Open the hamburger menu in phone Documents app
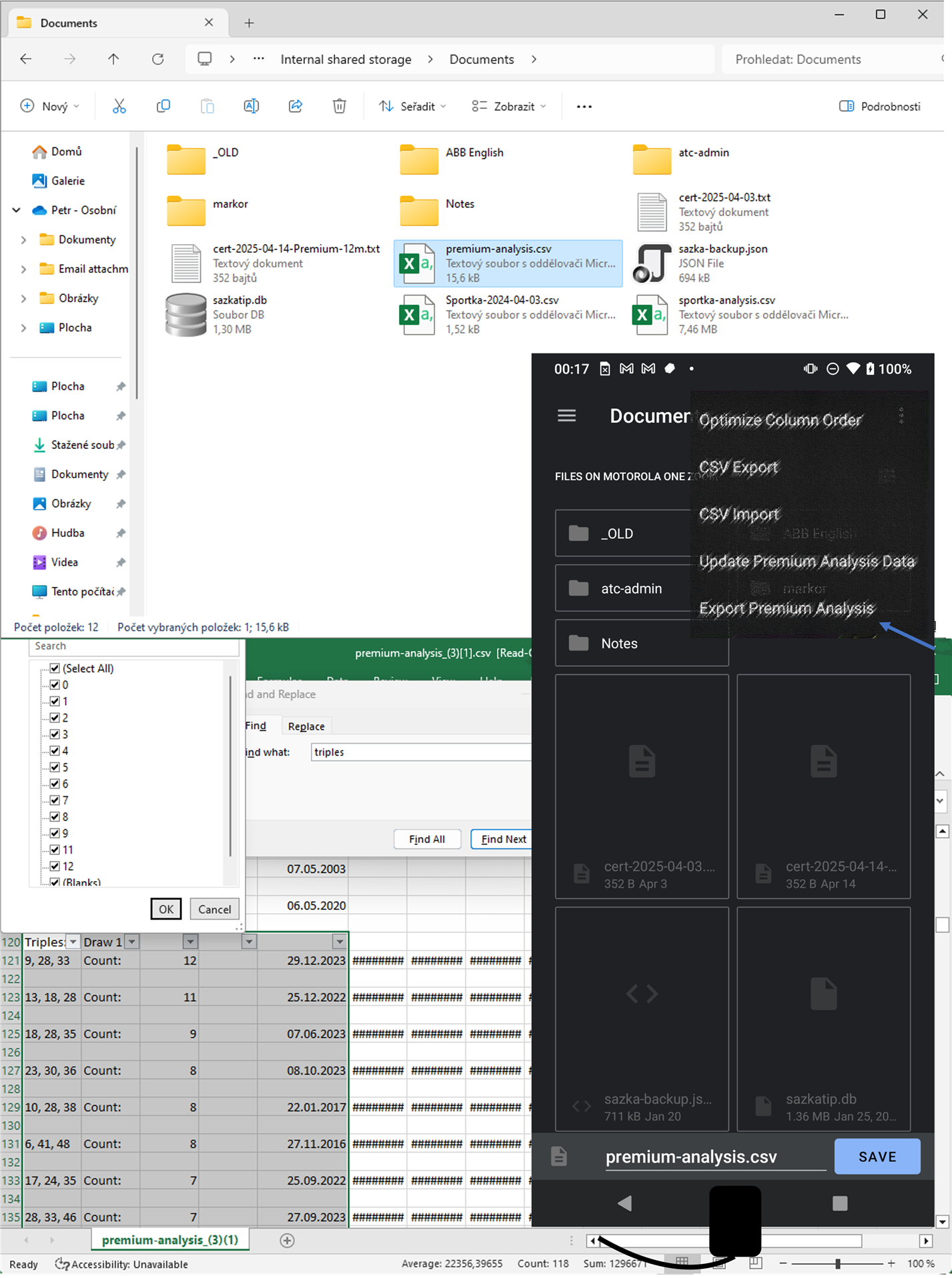The height and width of the screenshot is (1278, 952). tap(566, 416)
